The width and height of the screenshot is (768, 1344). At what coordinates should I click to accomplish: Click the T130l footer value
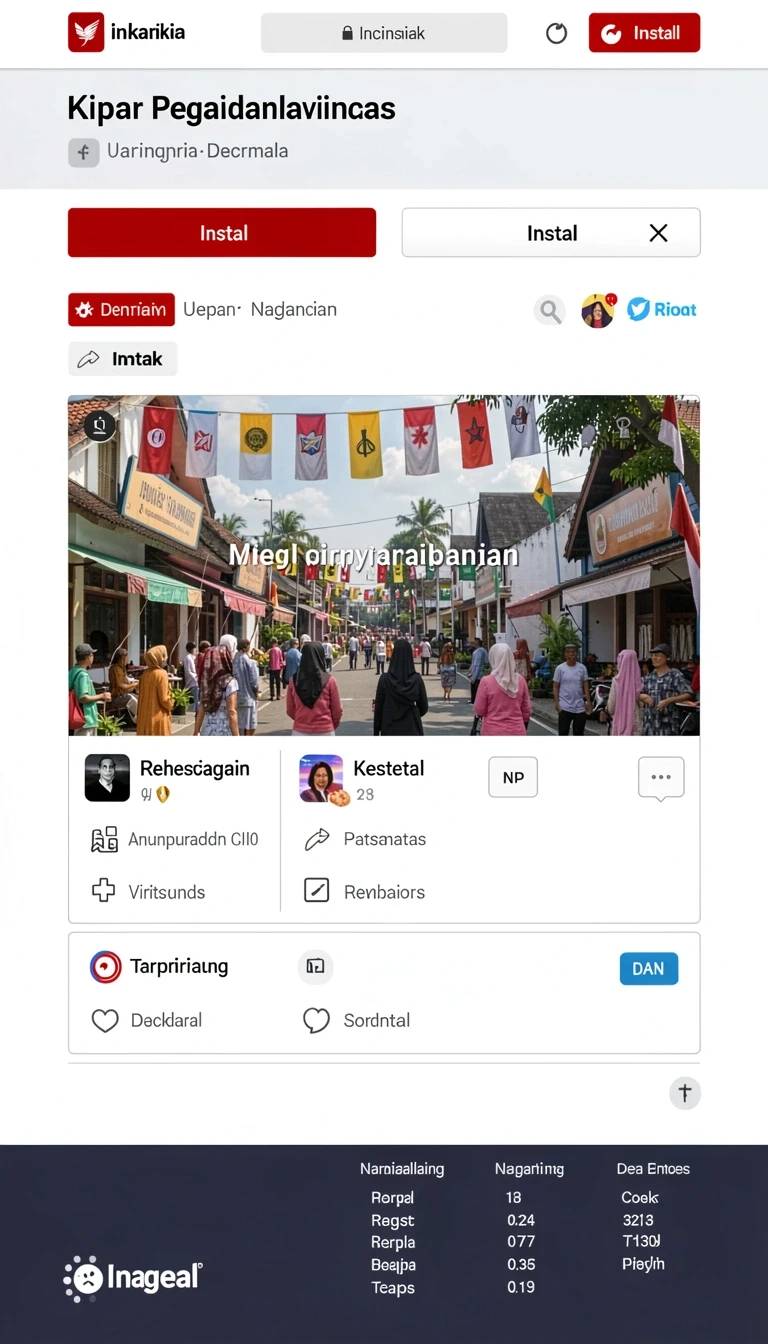(x=641, y=1242)
